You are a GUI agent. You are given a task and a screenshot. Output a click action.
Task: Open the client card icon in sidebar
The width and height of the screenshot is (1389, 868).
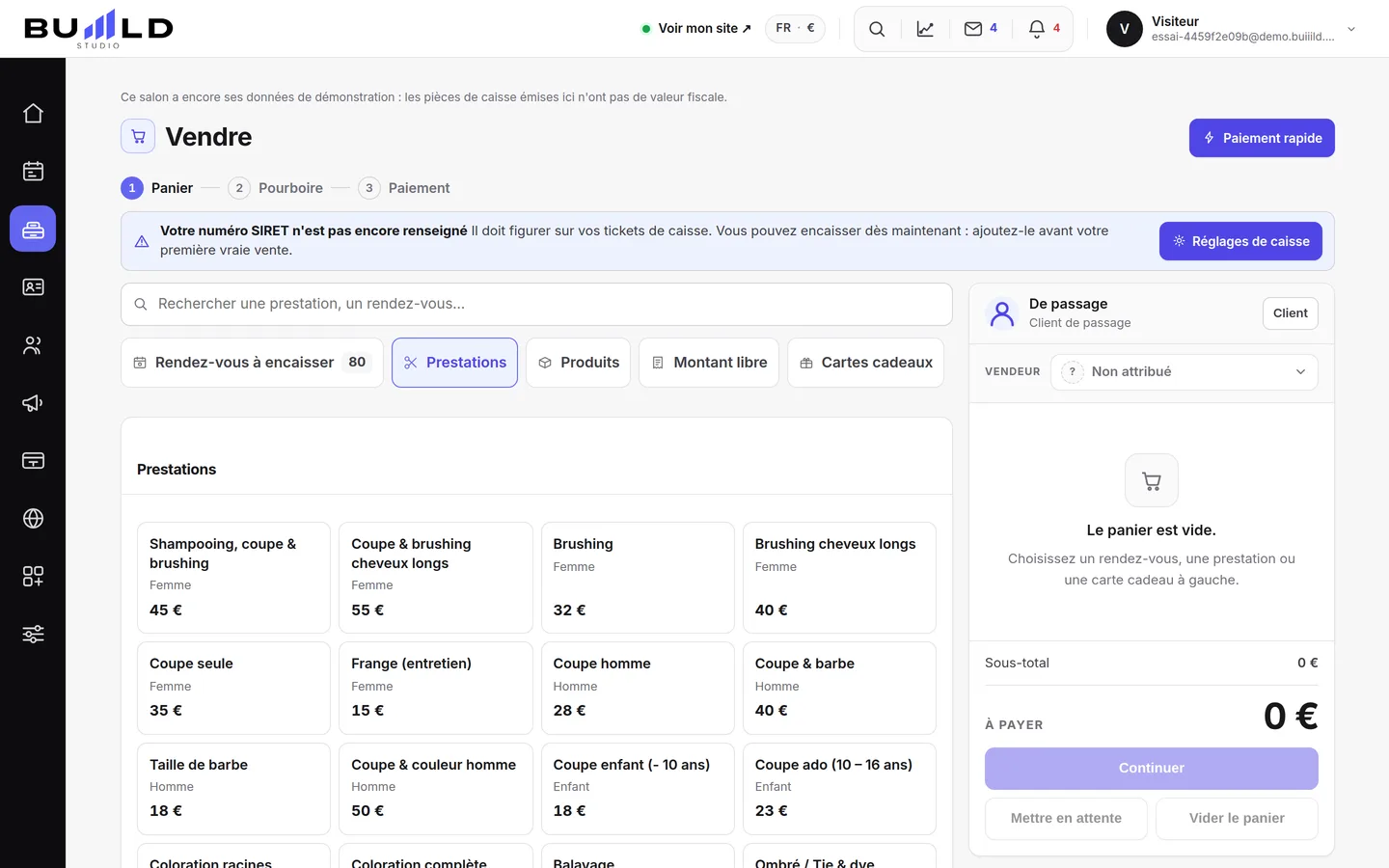(x=33, y=287)
